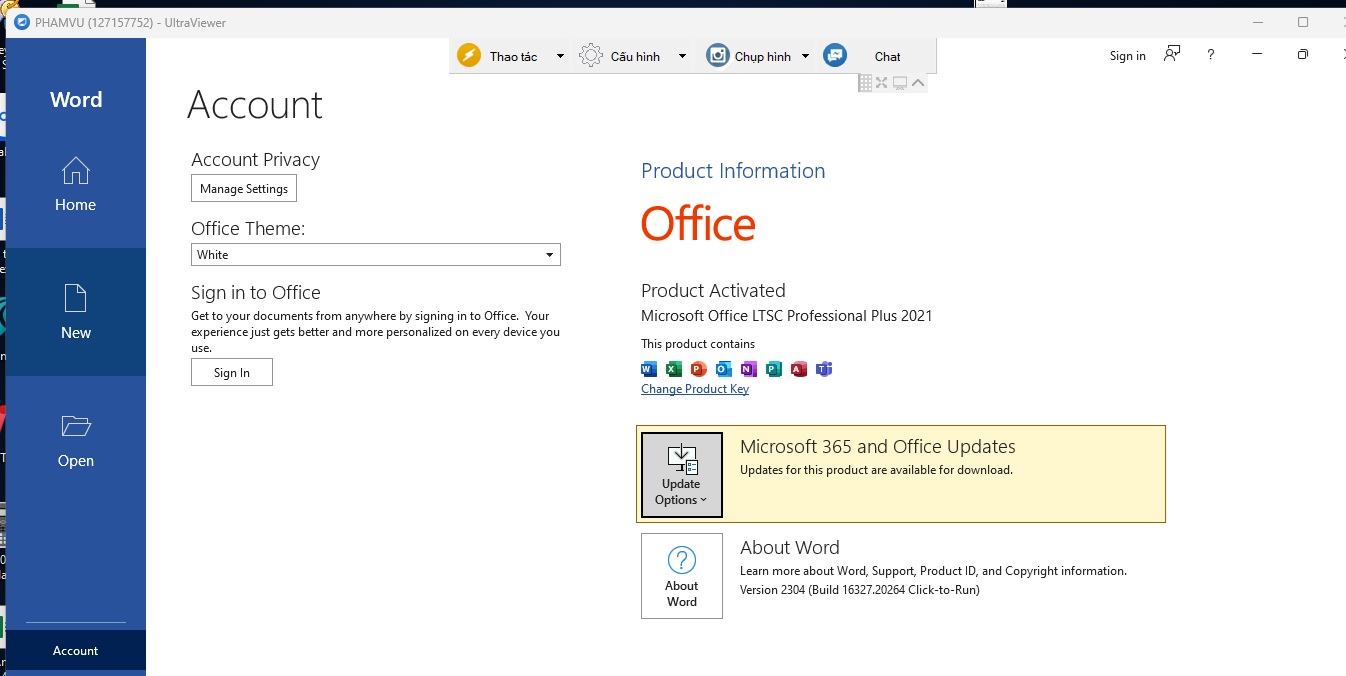Click the 'PHAMVU (127157752) - UltraViewer' title text

pyautogui.click(x=131, y=23)
